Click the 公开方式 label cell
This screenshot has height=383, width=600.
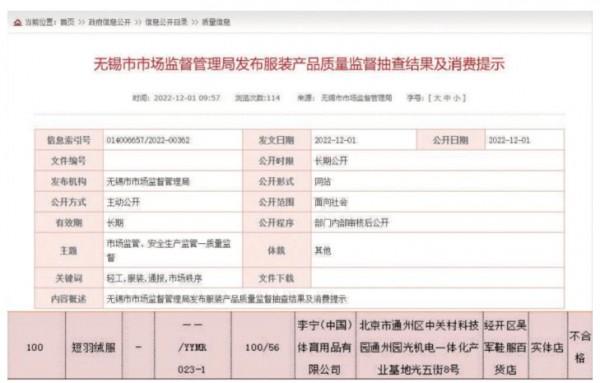click(x=69, y=202)
